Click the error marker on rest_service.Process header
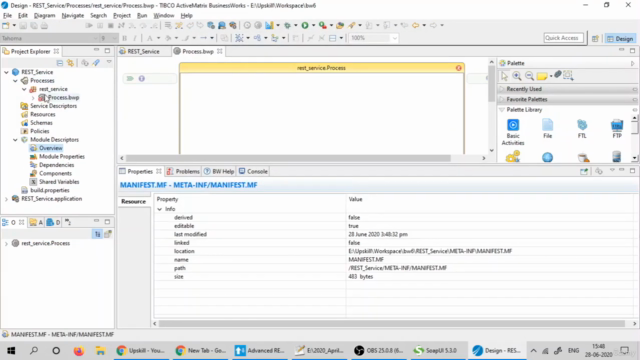This screenshot has height=360, width=640. tap(458, 68)
